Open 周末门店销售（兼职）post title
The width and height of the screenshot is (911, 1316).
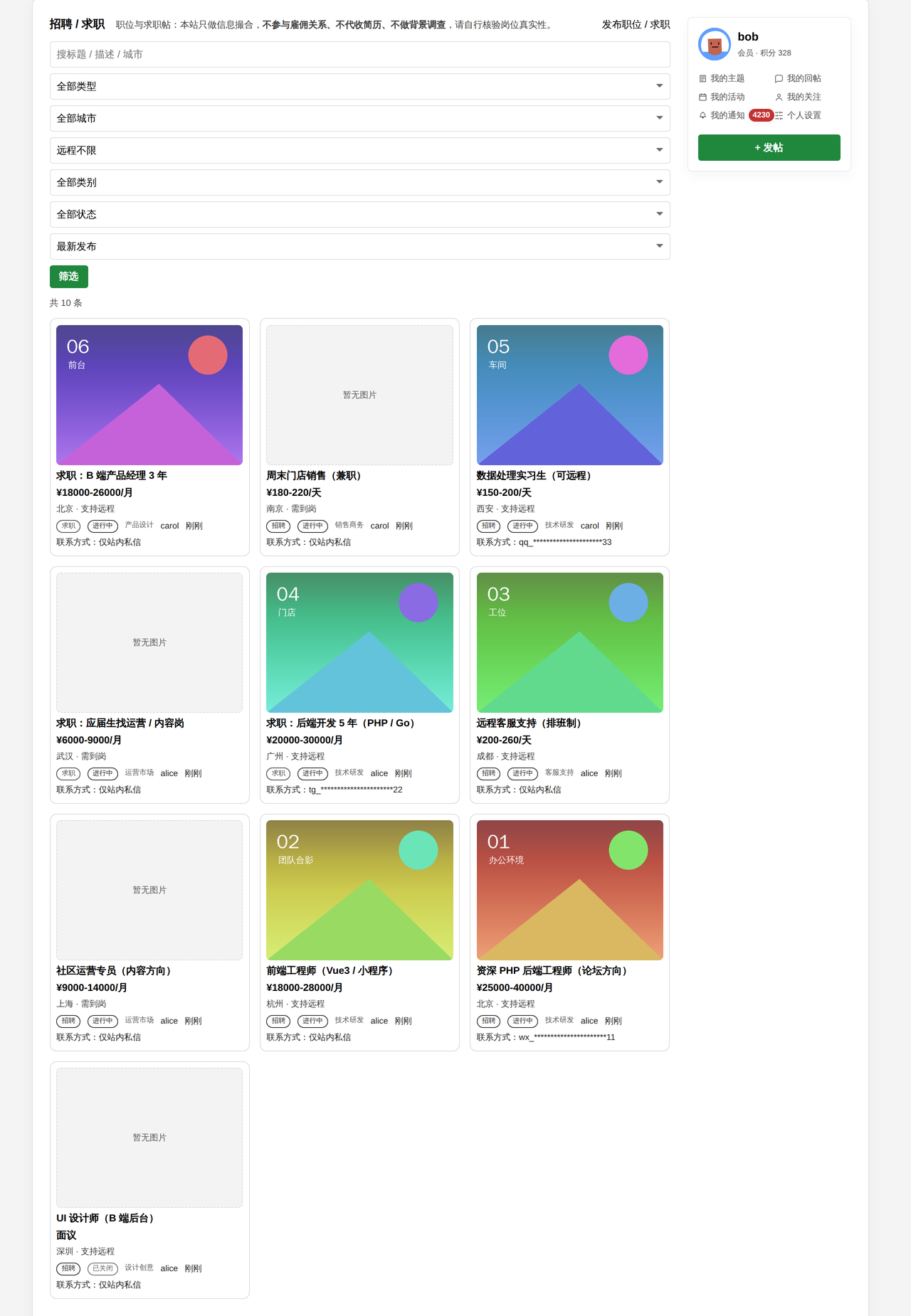point(316,476)
